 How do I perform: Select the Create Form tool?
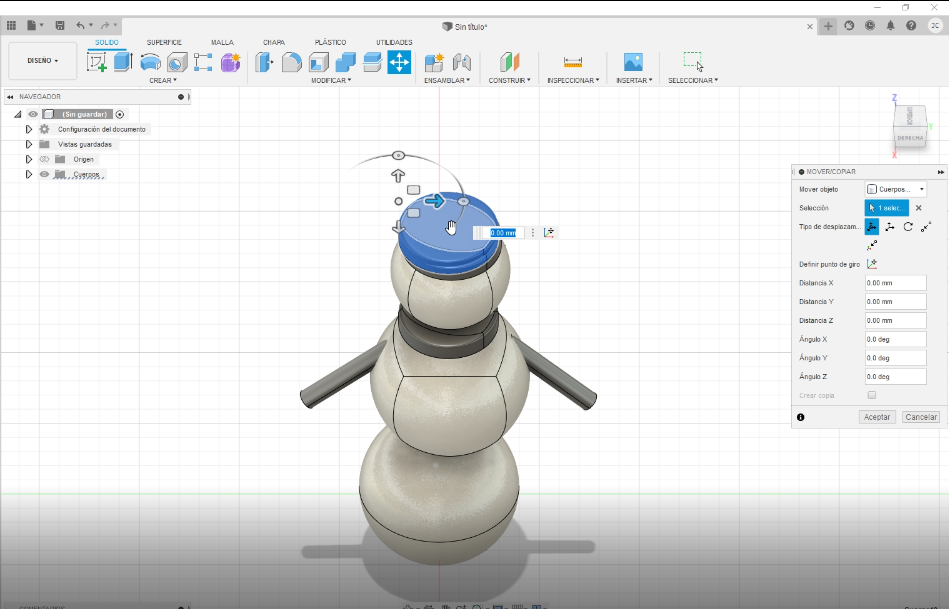[x=230, y=62]
